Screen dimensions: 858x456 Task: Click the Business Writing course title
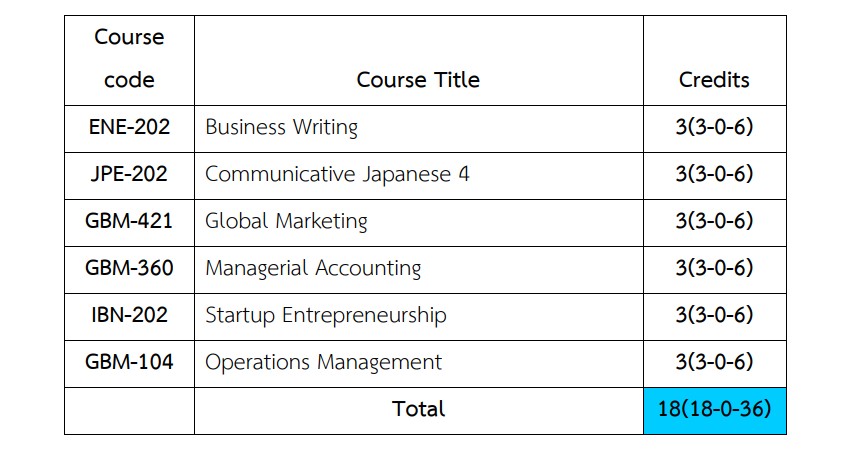tap(281, 127)
